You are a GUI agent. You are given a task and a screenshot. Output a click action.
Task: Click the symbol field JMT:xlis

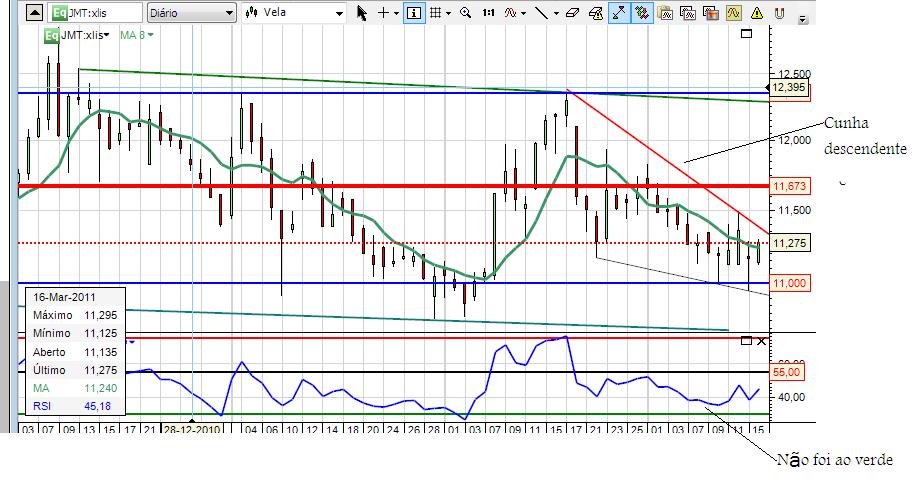[95, 13]
